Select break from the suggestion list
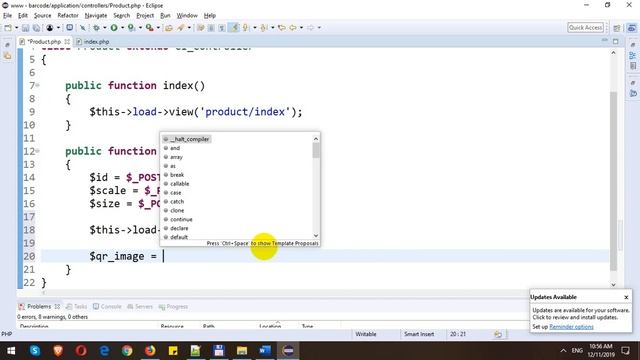Screen dimensions: 640x360 click(177, 175)
